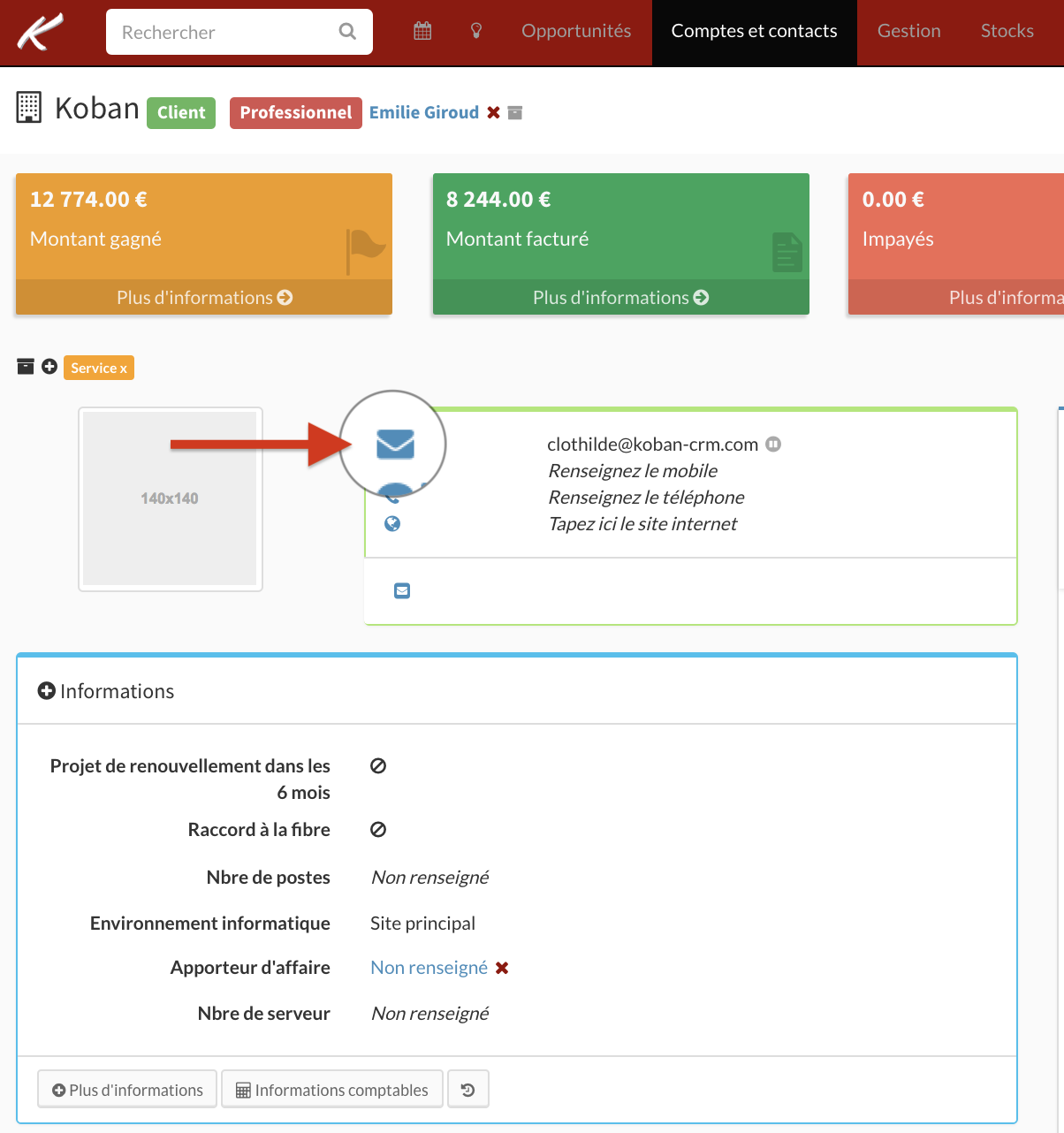This screenshot has width=1064, height=1133.
Task: Expand the Informations section plus icon
Action: pyautogui.click(x=47, y=691)
